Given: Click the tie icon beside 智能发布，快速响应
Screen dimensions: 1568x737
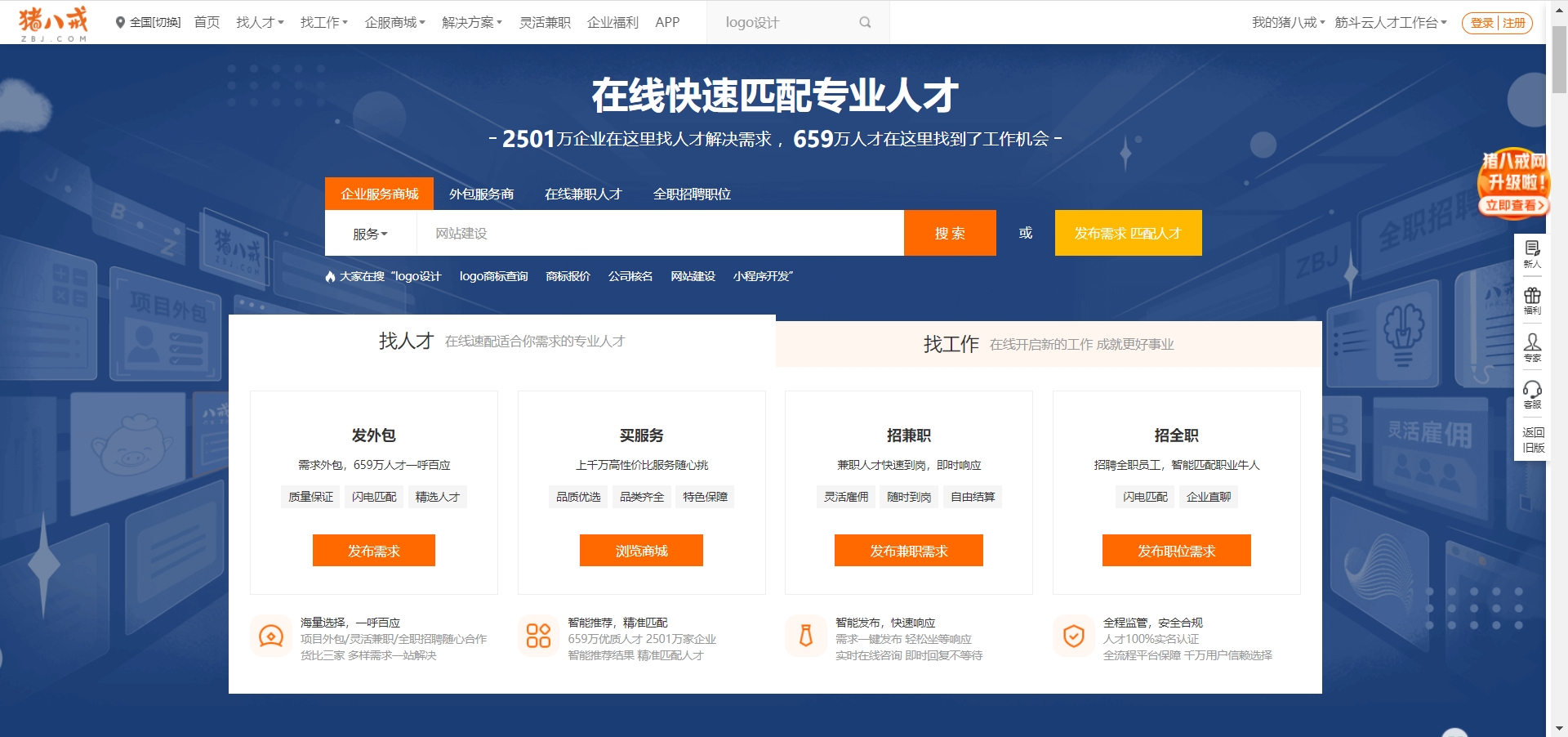Looking at the screenshot, I should pos(806,636).
